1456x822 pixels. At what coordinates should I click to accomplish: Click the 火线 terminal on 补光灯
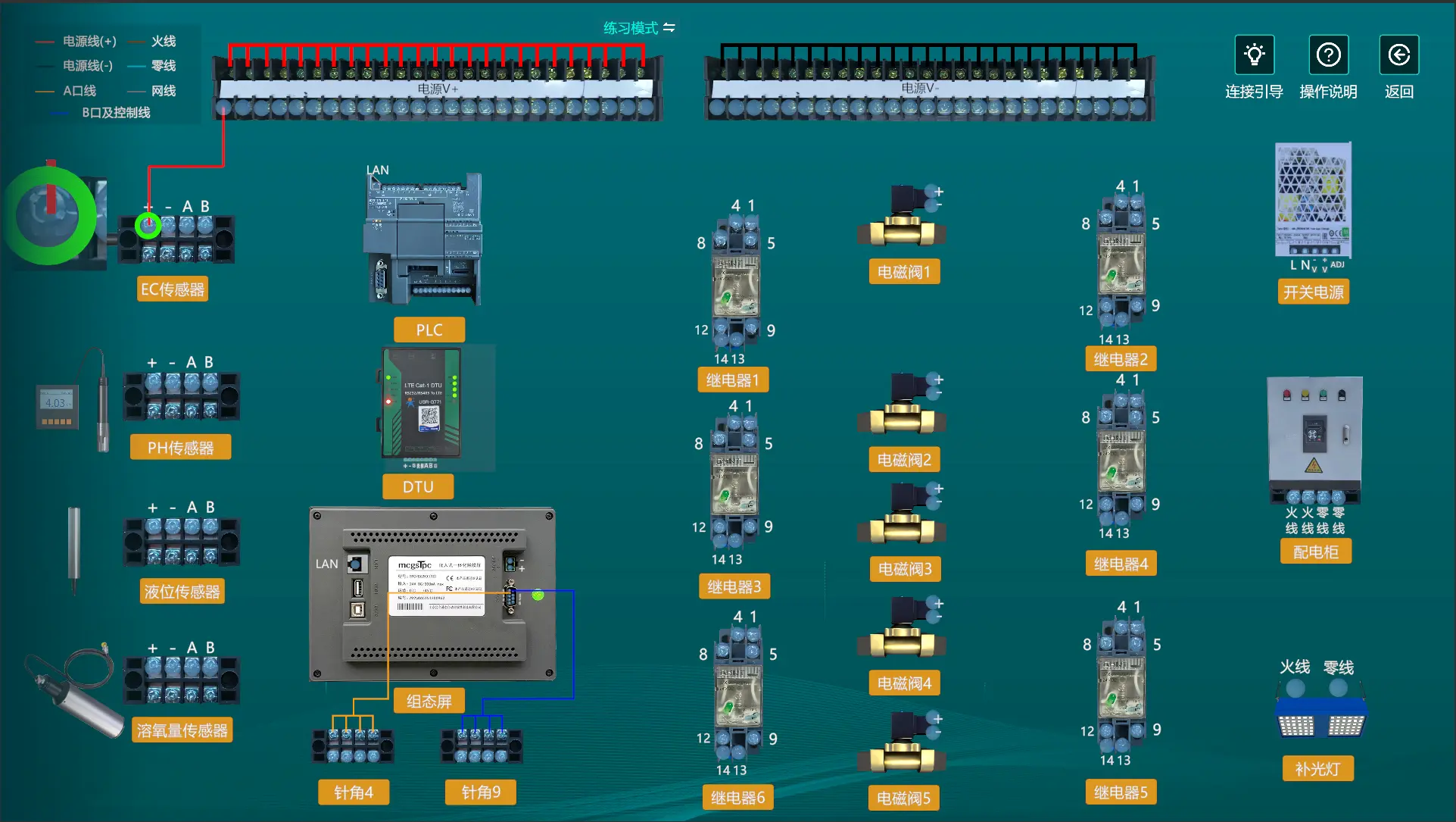[x=1295, y=688]
